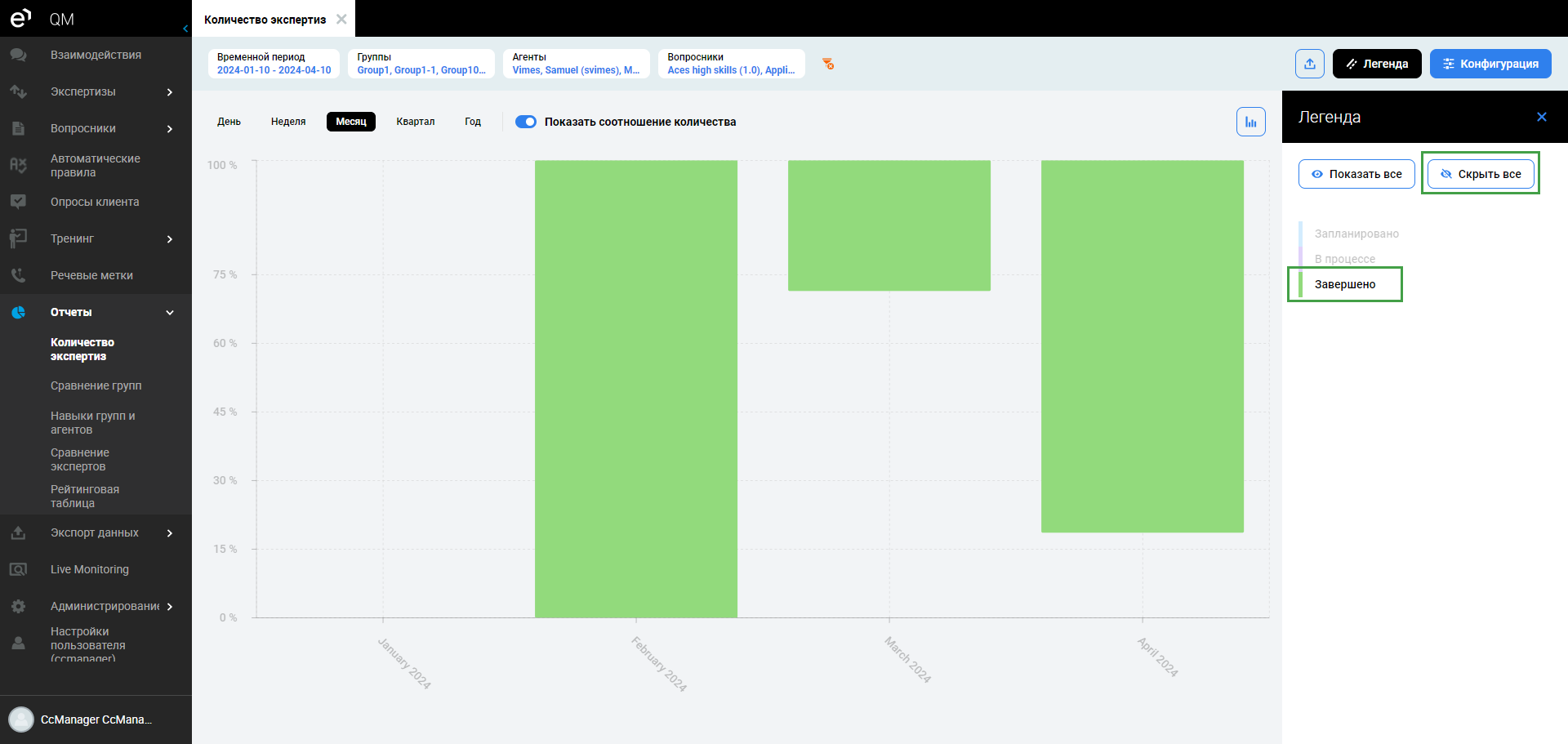The height and width of the screenshot is (744, 1568).
Task: Open the Временной период filter
Action: tap(274, 64)
